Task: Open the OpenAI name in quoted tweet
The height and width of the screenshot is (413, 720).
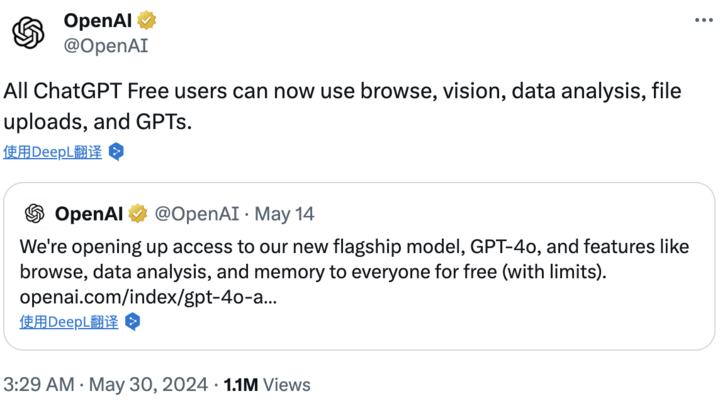Action: coord(89,214)
